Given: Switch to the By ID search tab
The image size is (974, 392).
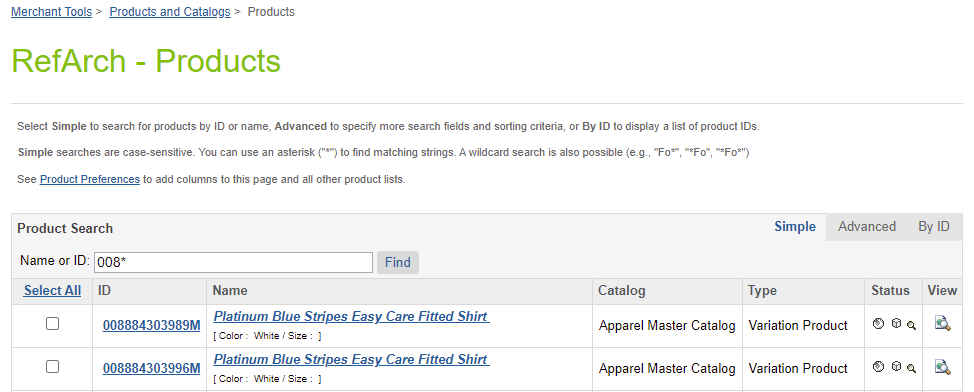Looking at the screenshot, I should (934, 227).
